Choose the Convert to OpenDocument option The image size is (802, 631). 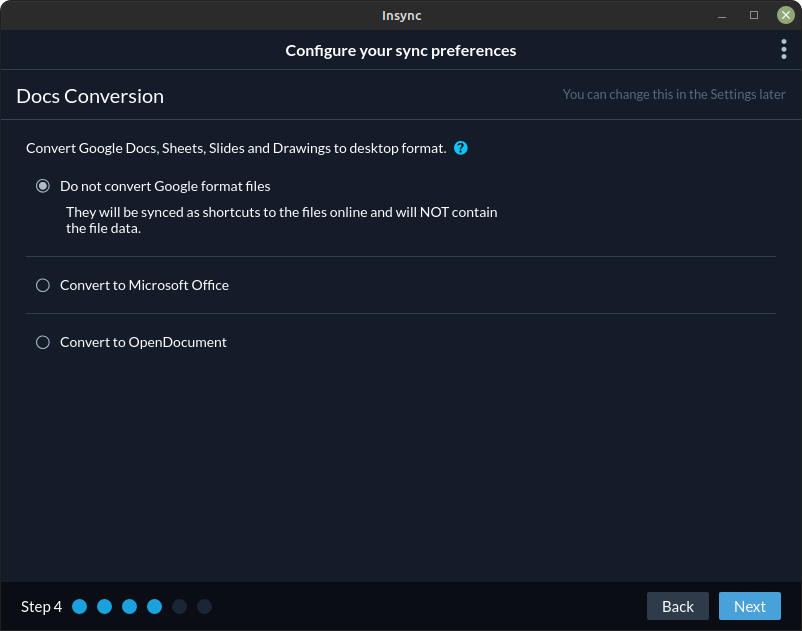pyautogui.click(x=43, y=342)
